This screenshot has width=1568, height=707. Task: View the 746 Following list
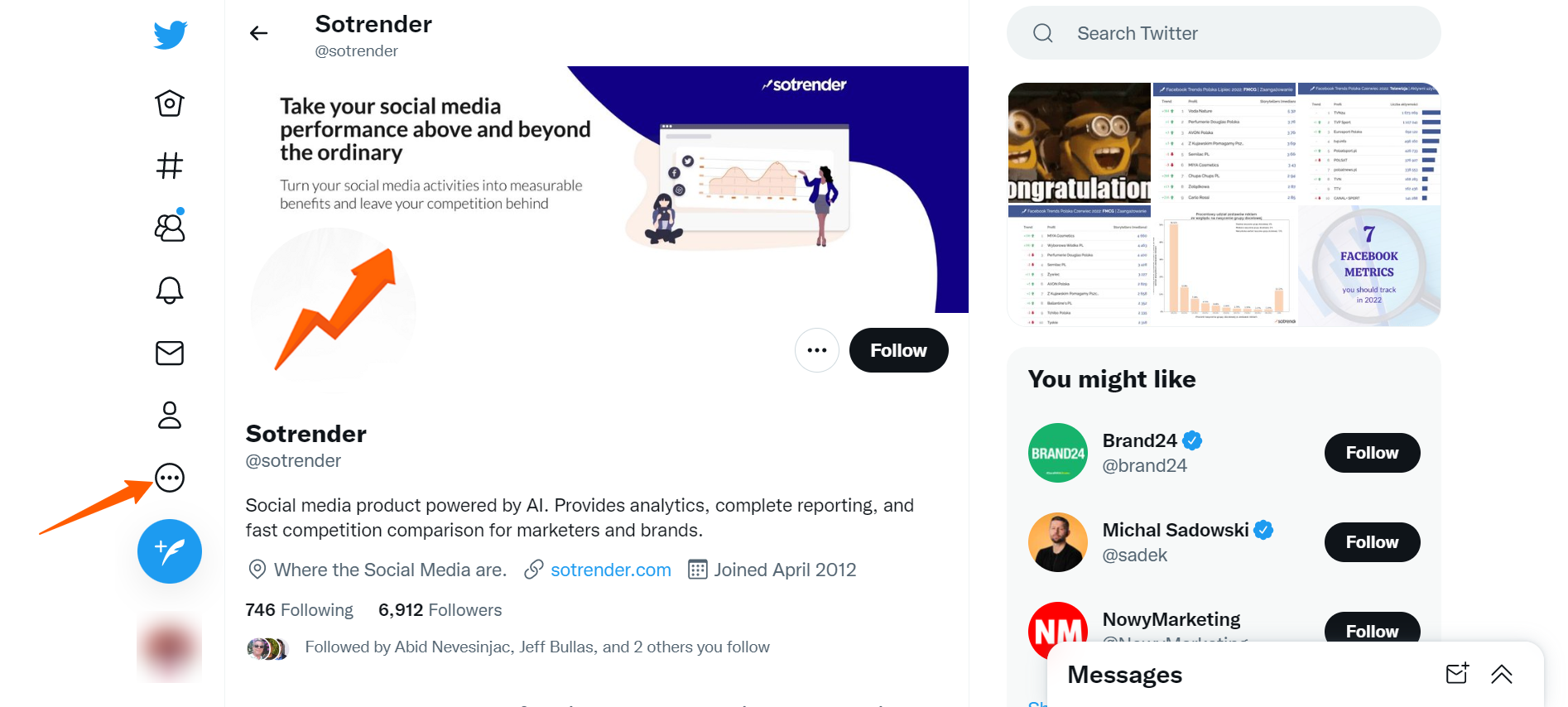[299, 610]
